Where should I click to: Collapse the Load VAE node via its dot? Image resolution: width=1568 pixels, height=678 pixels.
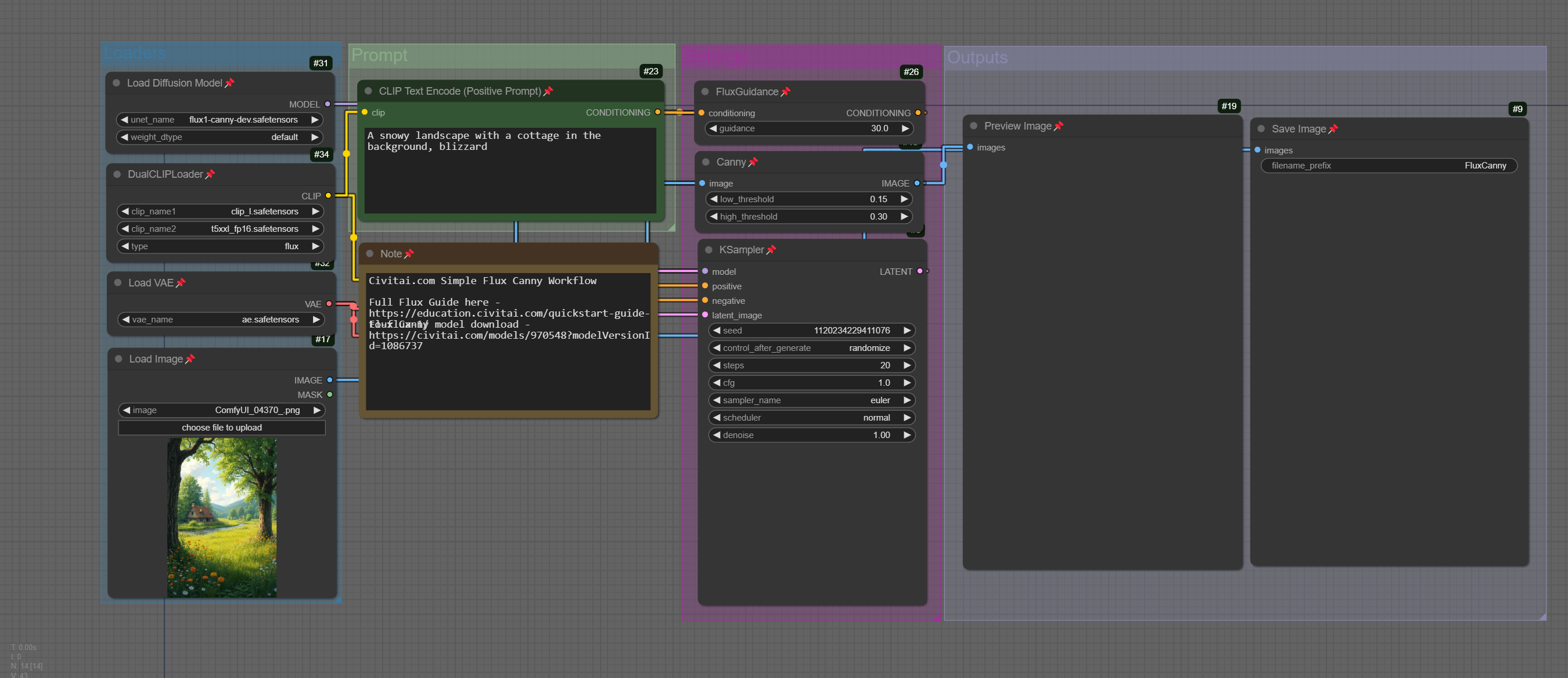click(118, 283)
